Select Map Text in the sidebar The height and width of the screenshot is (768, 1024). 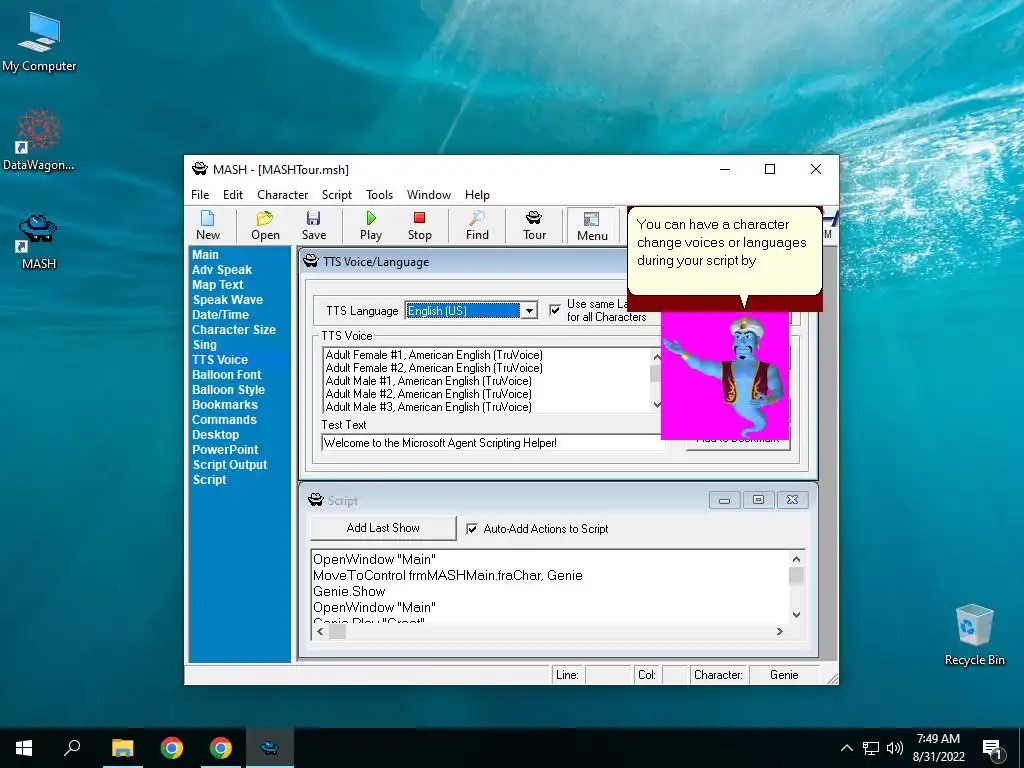[x=217, y=285]
